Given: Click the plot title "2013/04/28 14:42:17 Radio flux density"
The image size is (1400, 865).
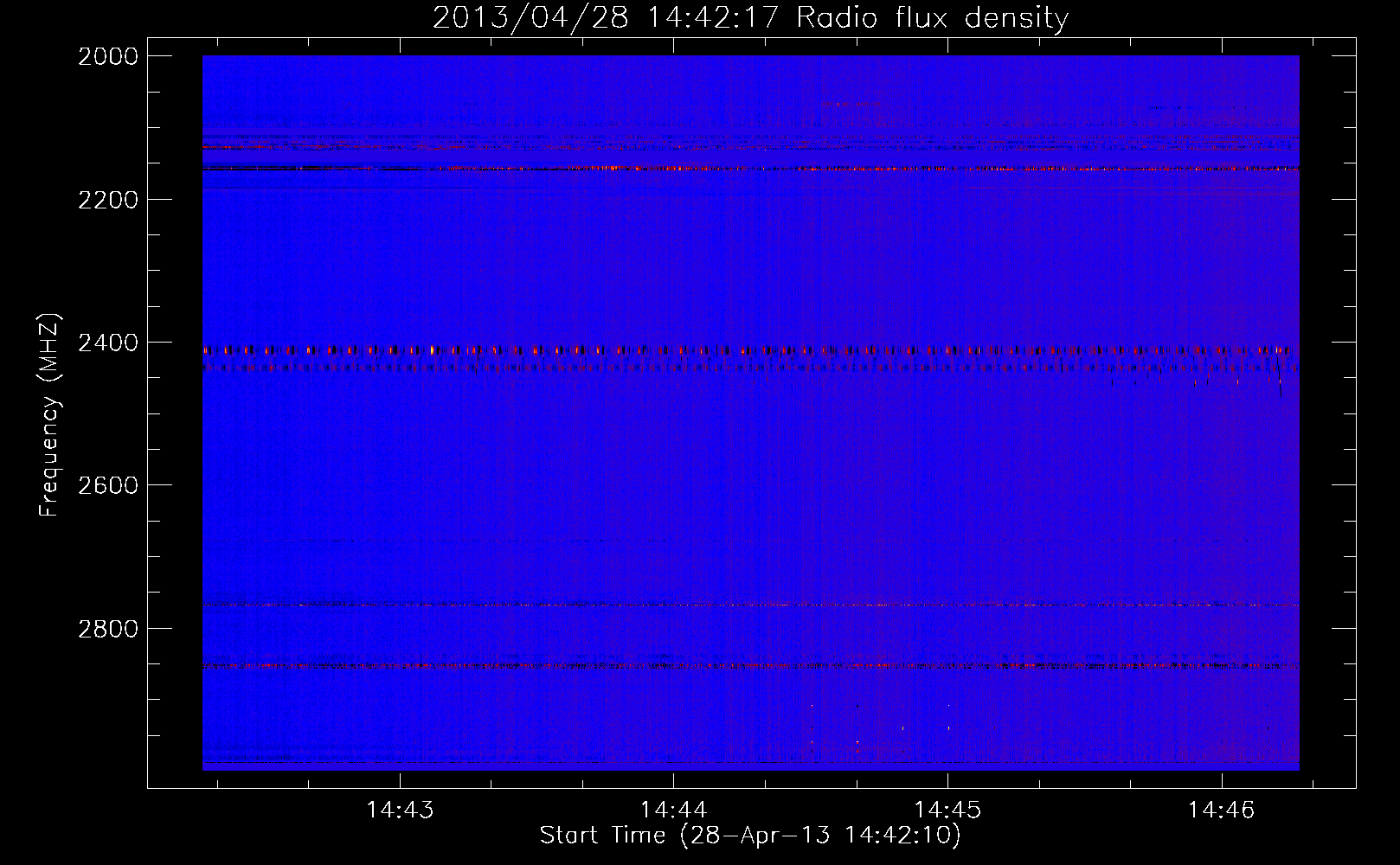Looking at the screenshot, I should 751,18.
